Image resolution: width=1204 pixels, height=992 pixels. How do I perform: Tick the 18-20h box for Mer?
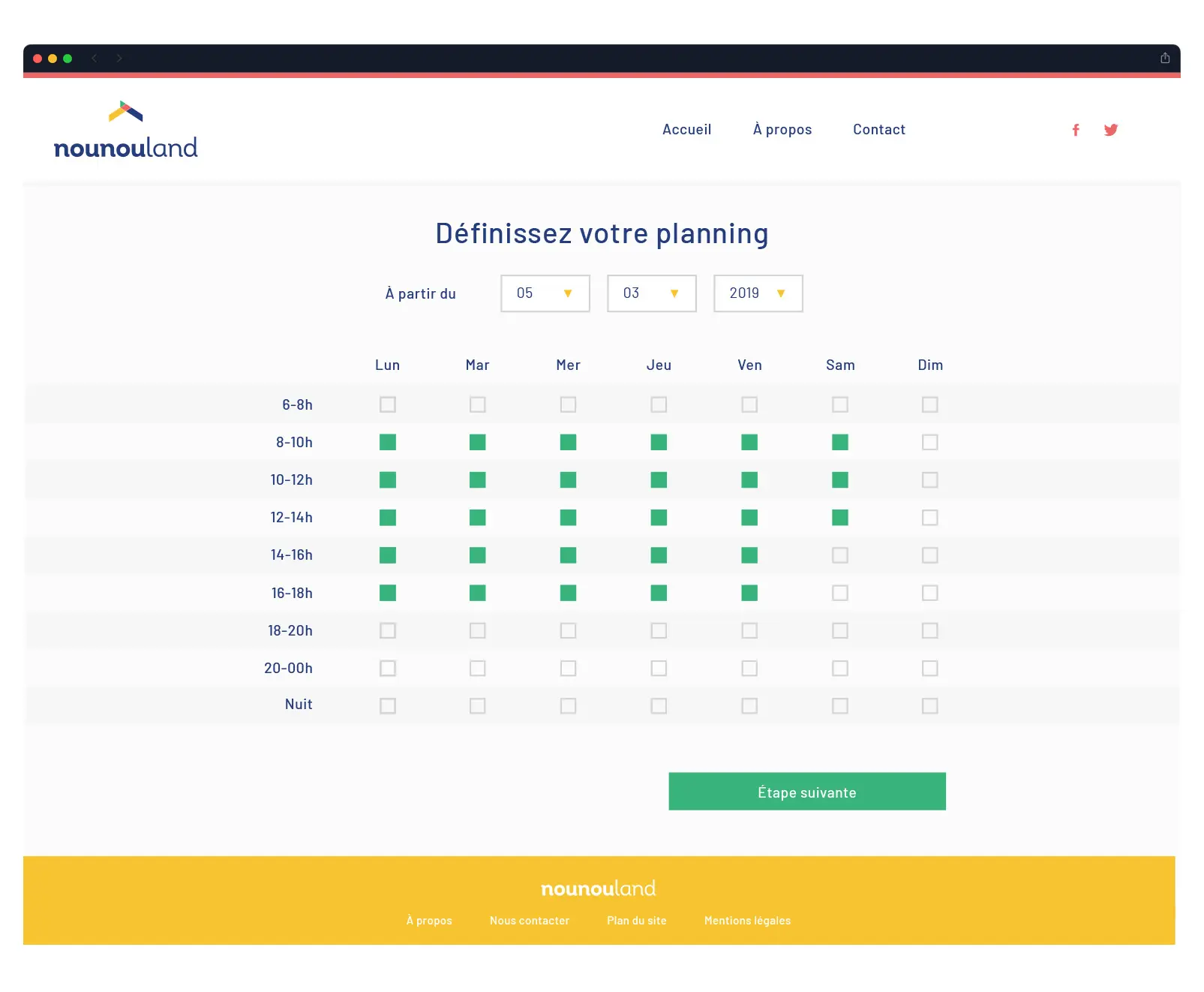tap(568, 630)
